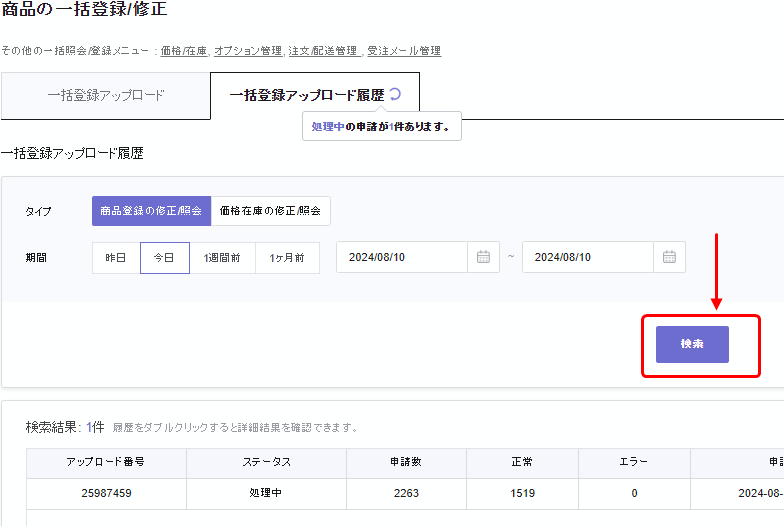Select 商品登録の修正/照会 type option
The width and height of the screenshot is (784, 526).
point(151,211)
